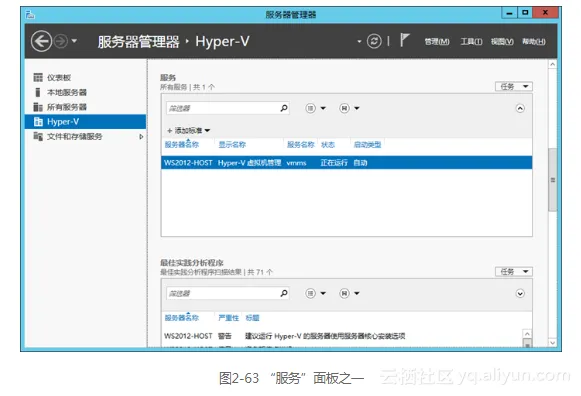This screenshot has height=396, width=581.
Task: Click the 最佳实践分析程序 filter box
Action: 227,293
